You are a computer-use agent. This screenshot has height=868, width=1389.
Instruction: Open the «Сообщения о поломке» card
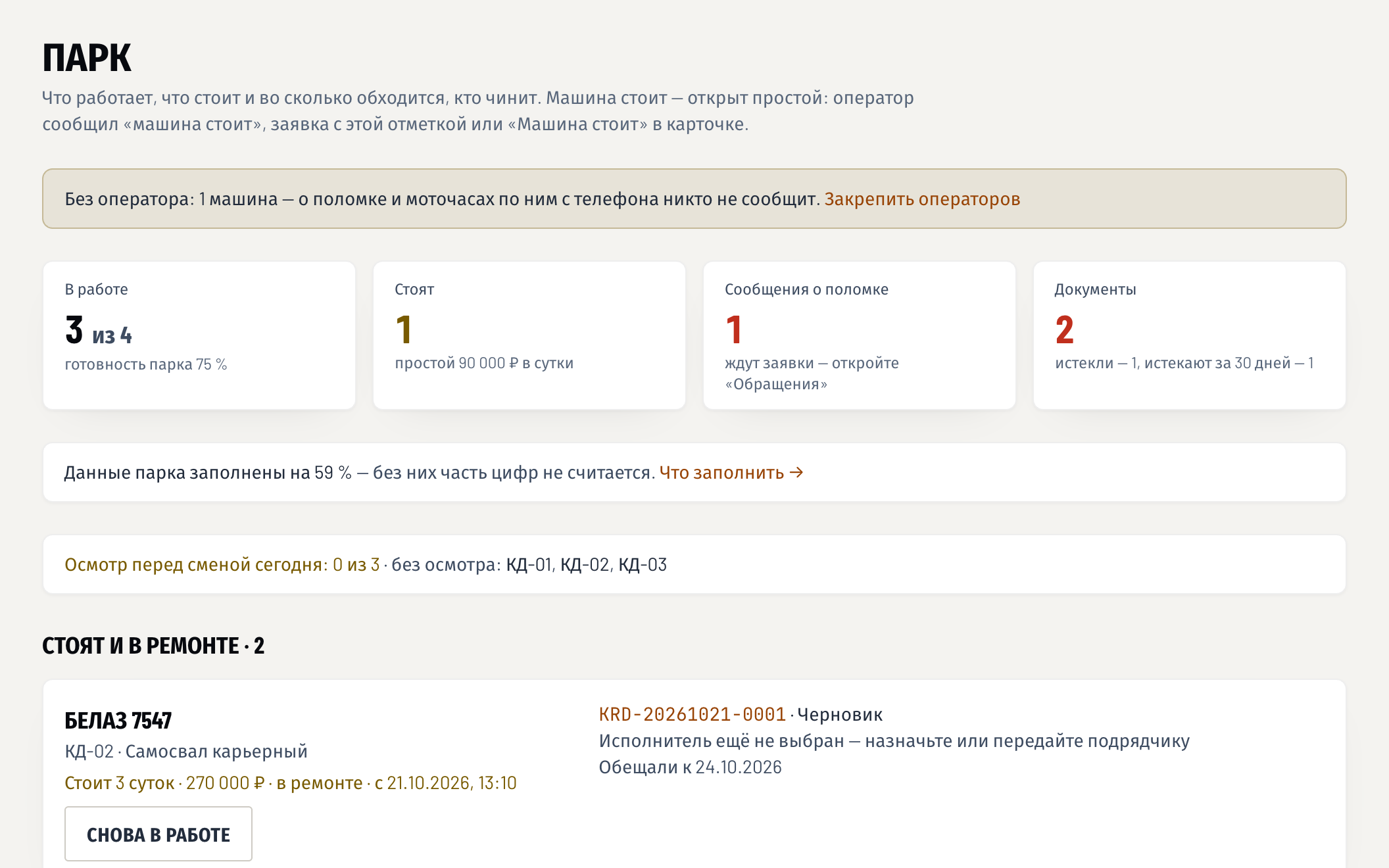(860, 335)
